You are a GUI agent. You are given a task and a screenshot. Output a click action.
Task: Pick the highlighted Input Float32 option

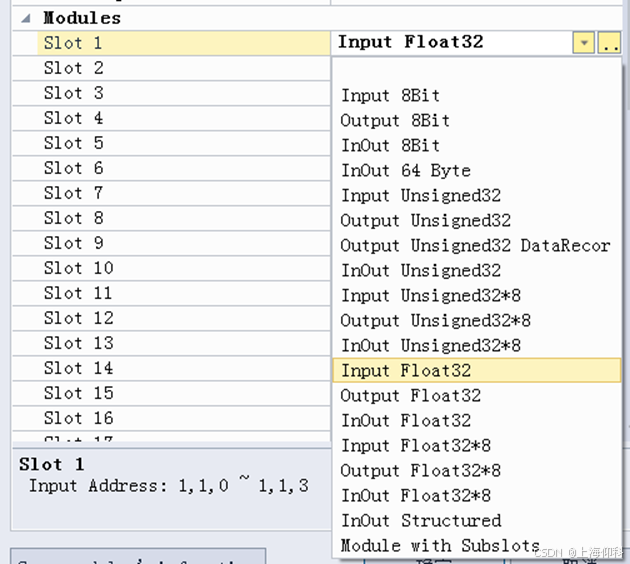406,371
